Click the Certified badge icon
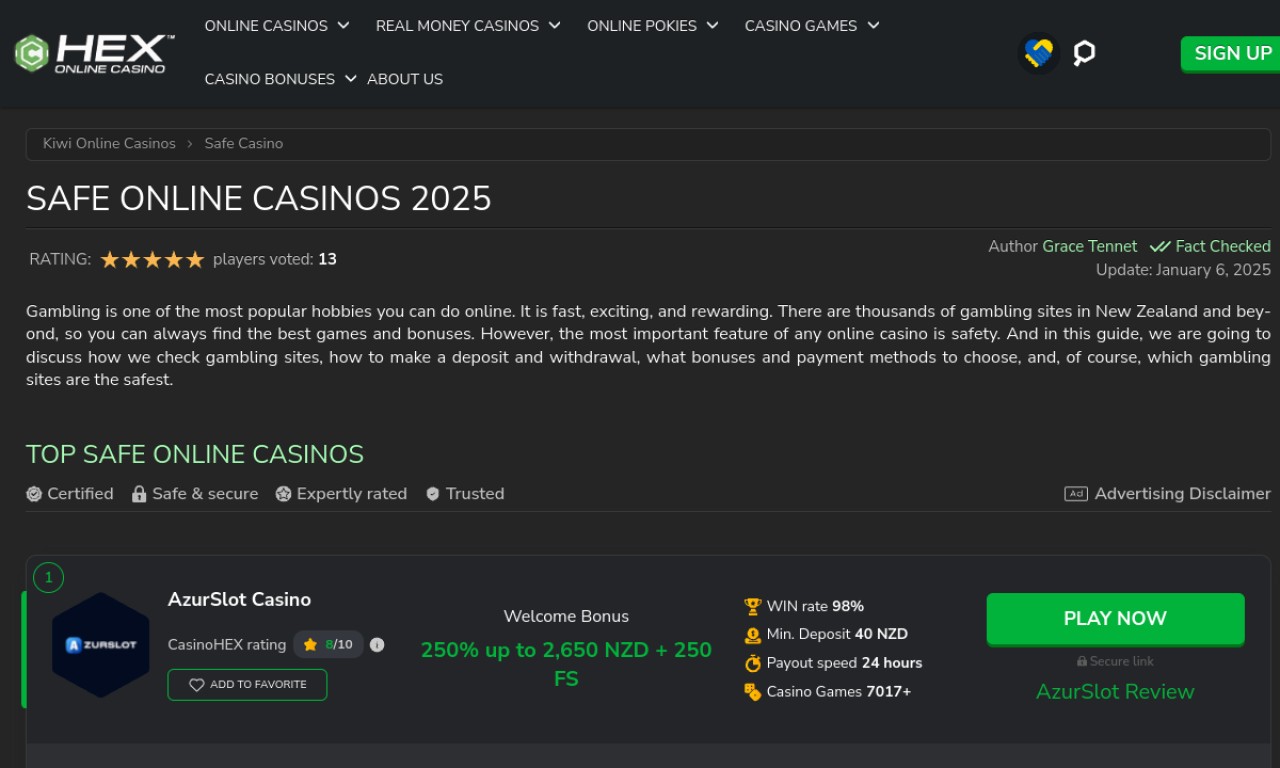 coord(34,494)
